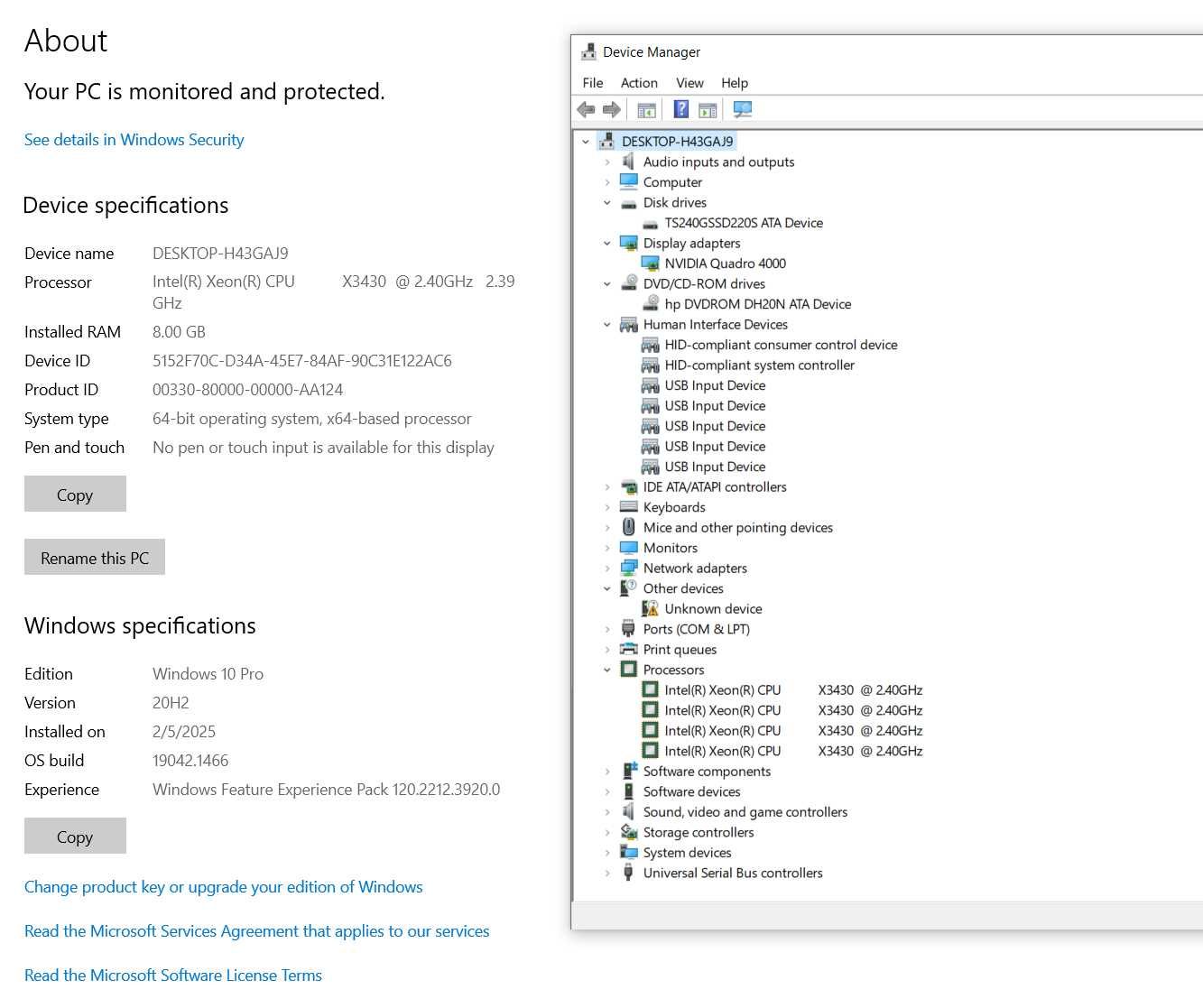1203x1008 pixels.
Task: Click the Print queues printer icon
Action: coord(628,649)
